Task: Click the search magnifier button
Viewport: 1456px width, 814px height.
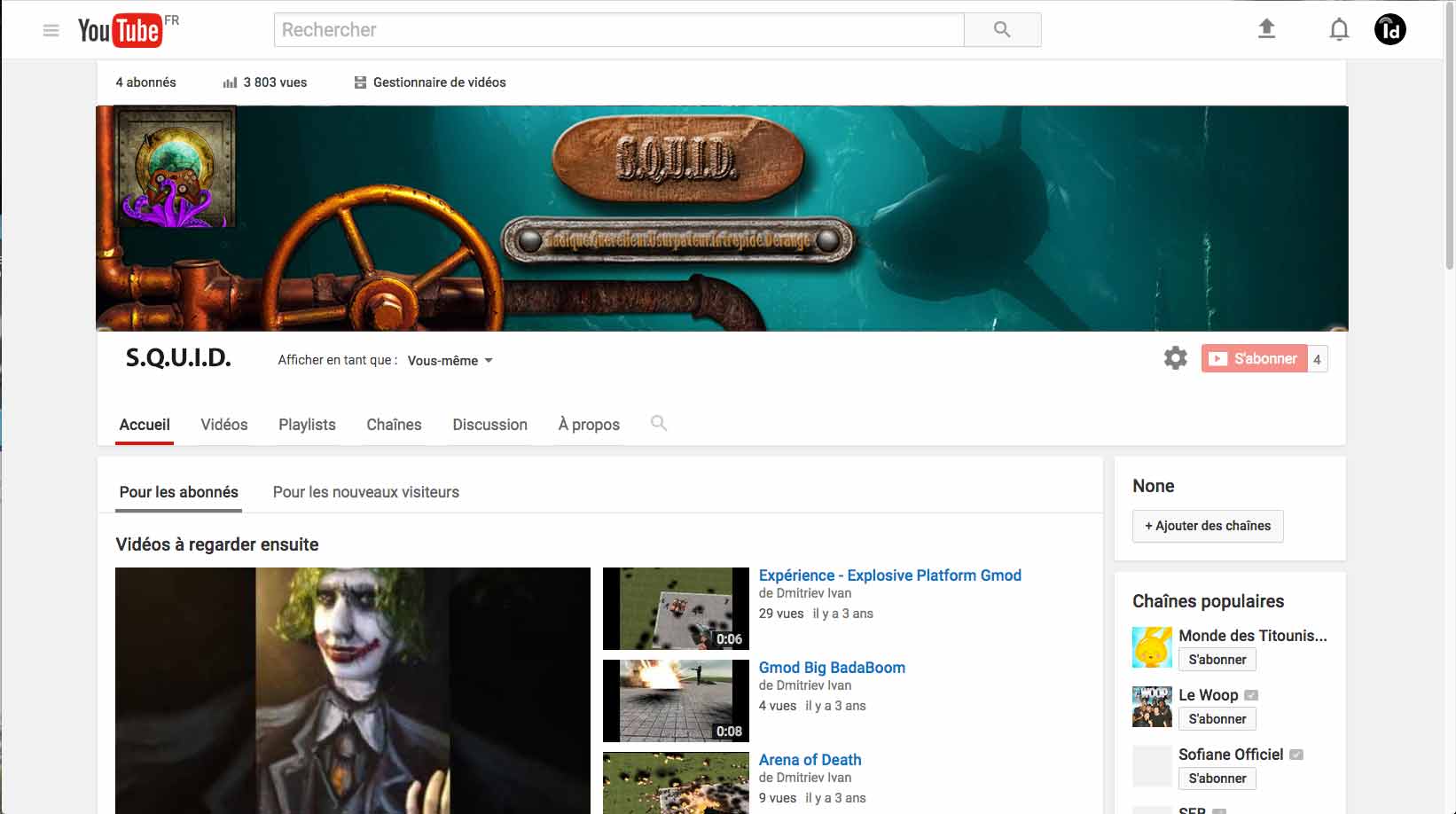Action: 1002,30
